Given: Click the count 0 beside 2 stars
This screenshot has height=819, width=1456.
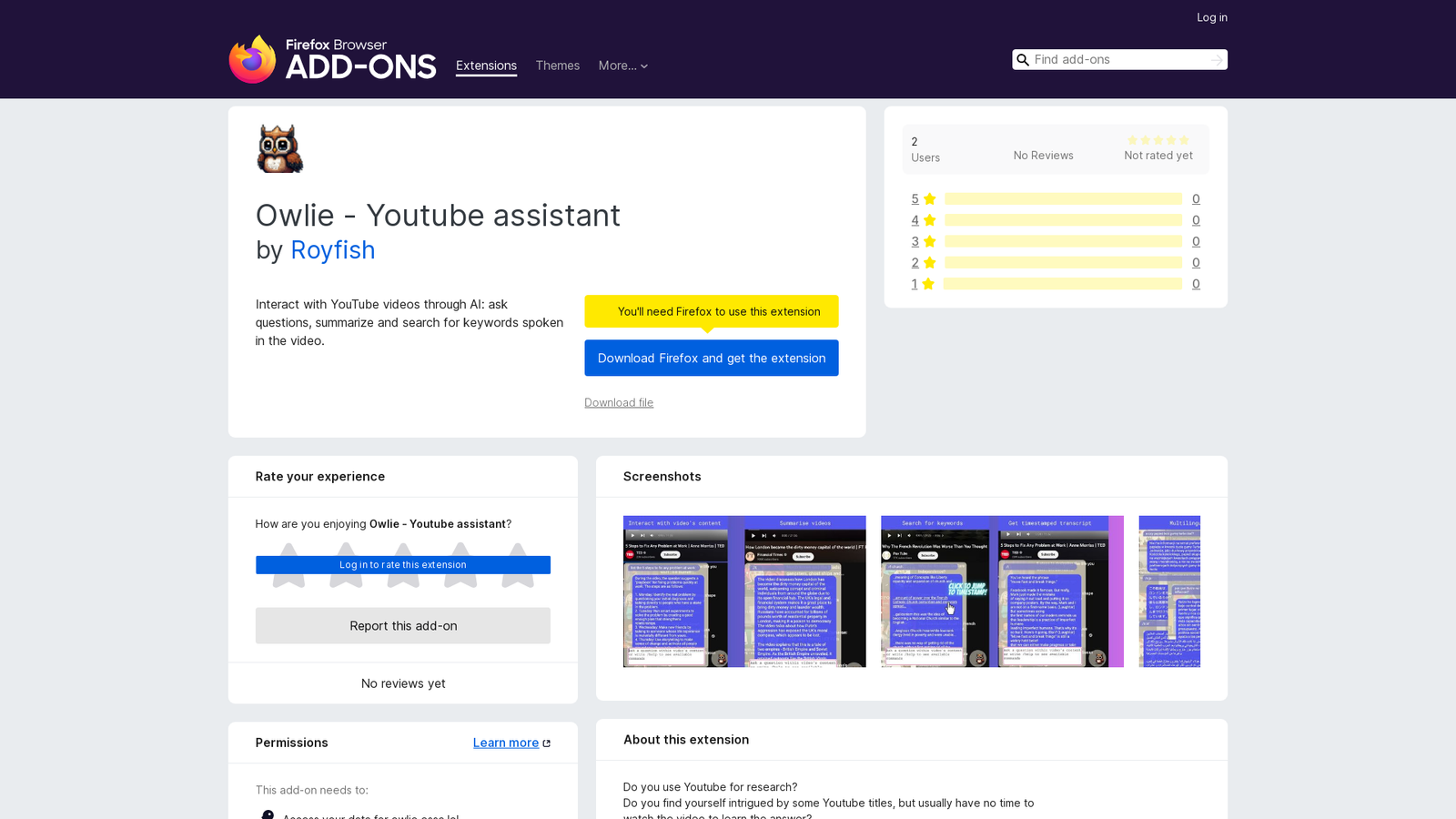Looking at the screenshot, I should click(x=1196, y=262).
